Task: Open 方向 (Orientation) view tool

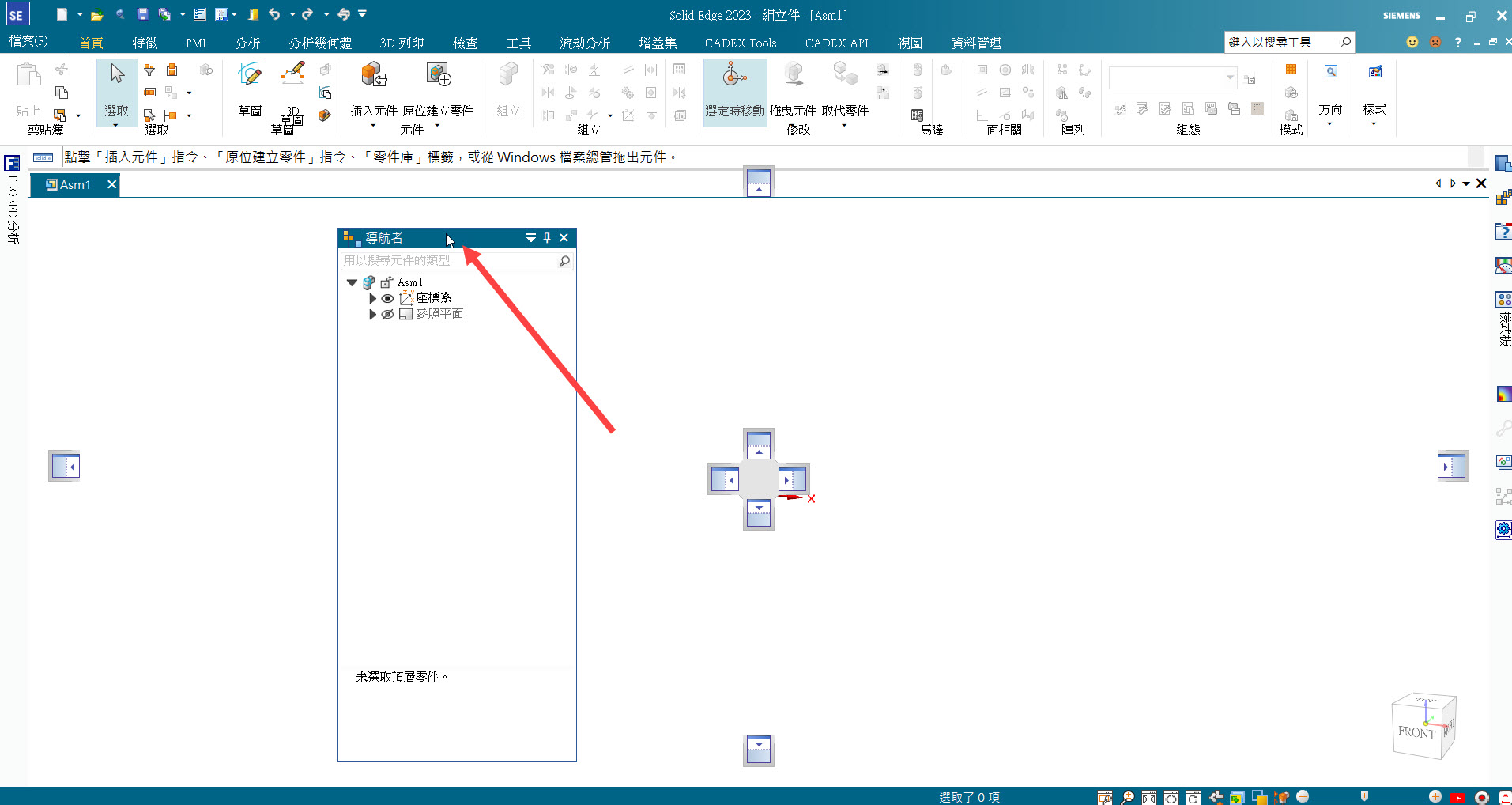Action: [1331, 72]
